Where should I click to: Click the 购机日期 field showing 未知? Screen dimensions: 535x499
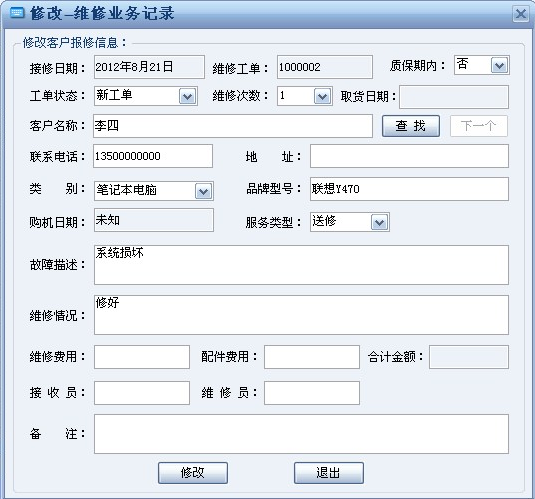coord(154,220)
